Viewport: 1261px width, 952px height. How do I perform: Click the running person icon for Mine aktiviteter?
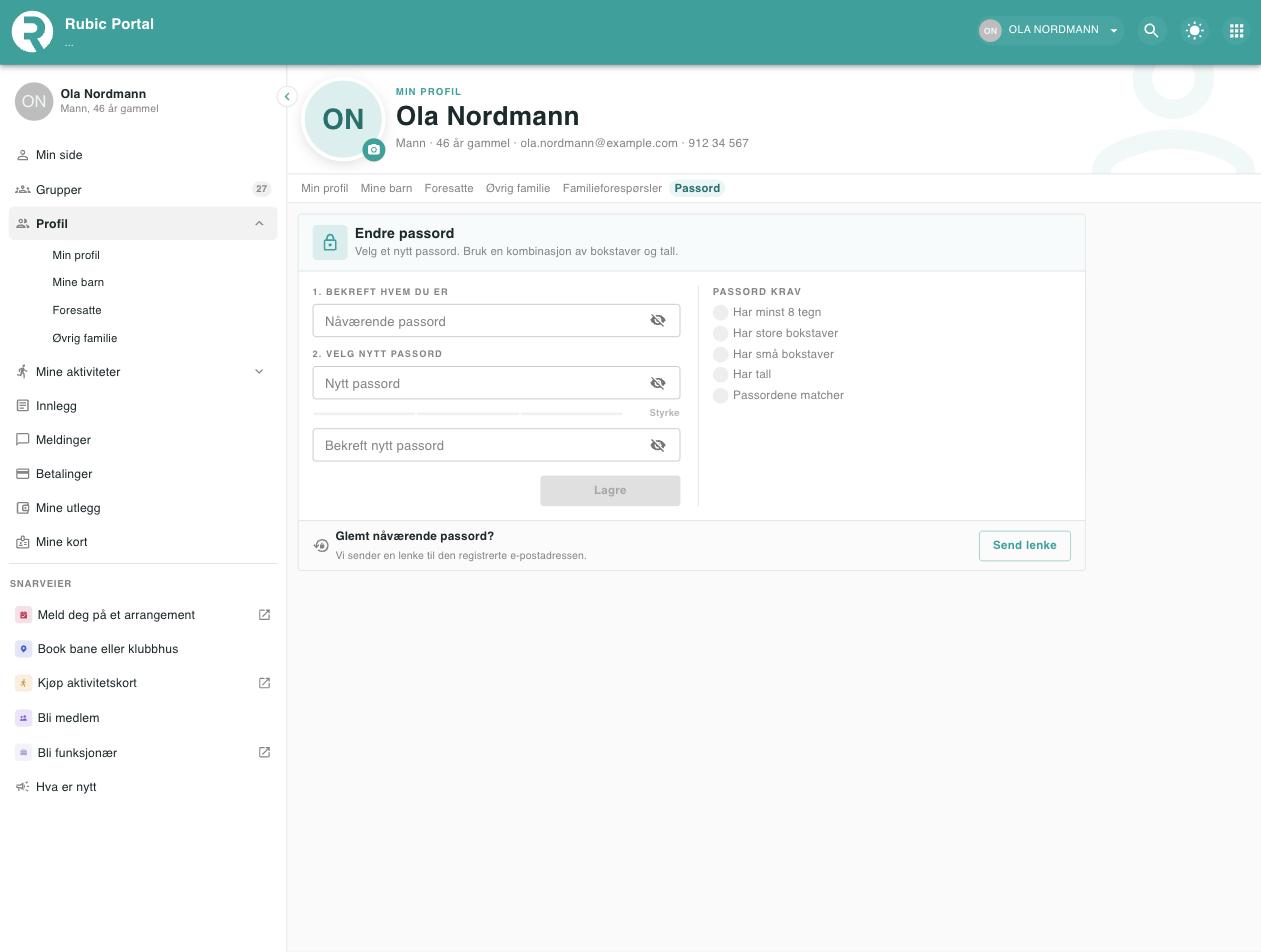[23, 372]
